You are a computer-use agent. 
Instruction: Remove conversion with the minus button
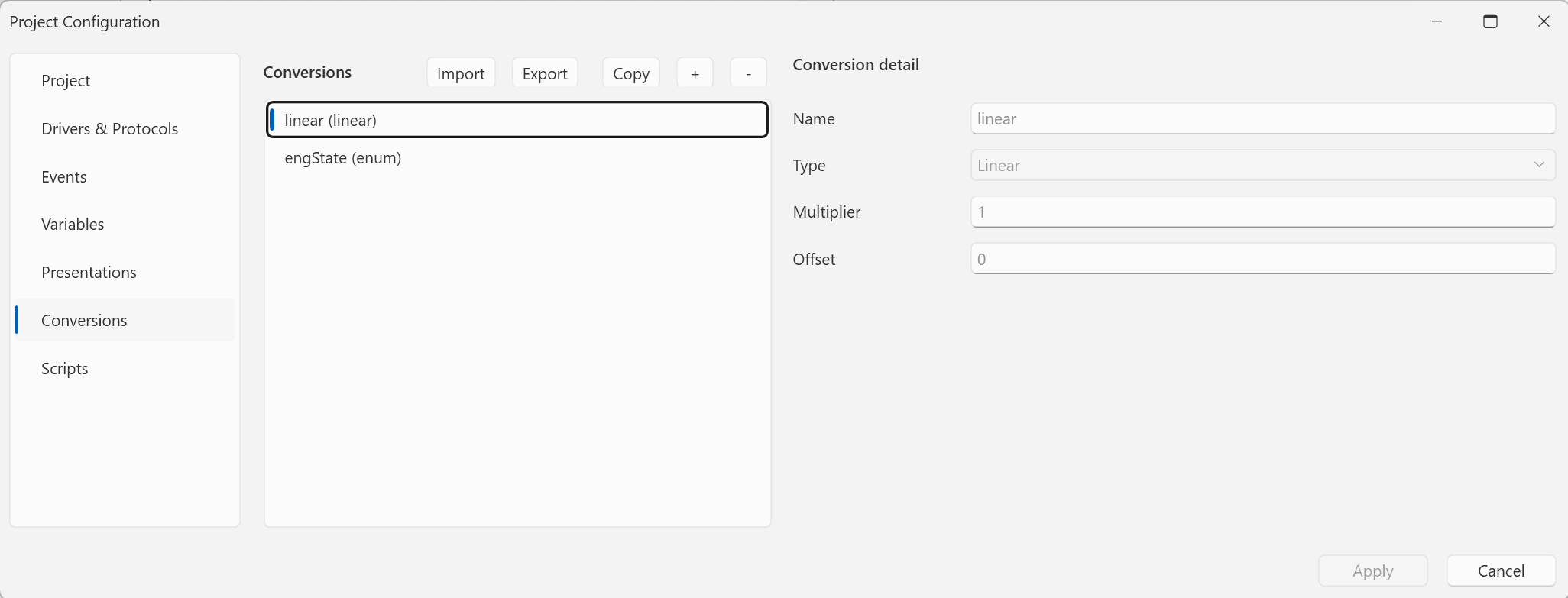748,73
